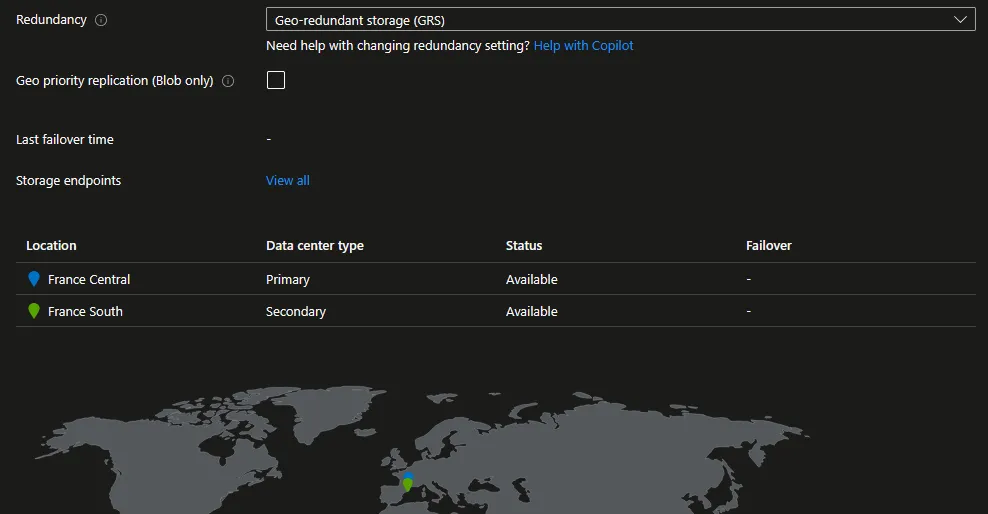Click the blue France Central pin icon in table
The width and height of the screenshot is (988, 514).
(x=34, y=278)
